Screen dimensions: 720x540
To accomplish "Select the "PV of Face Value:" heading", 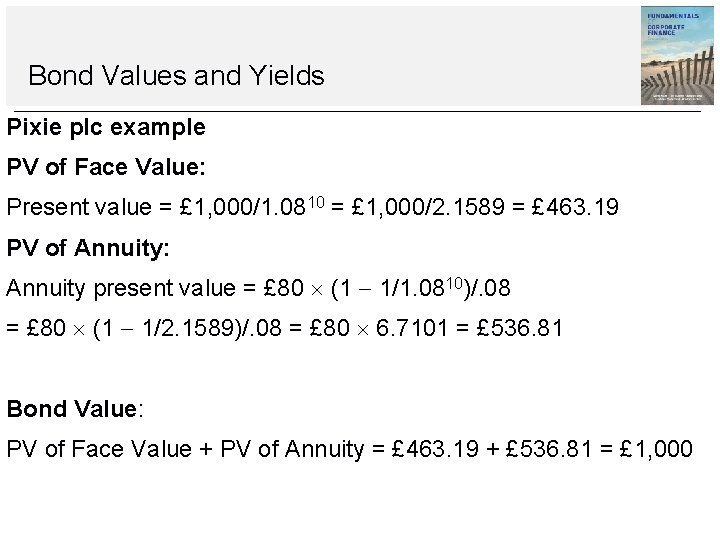I will (91, 168).
